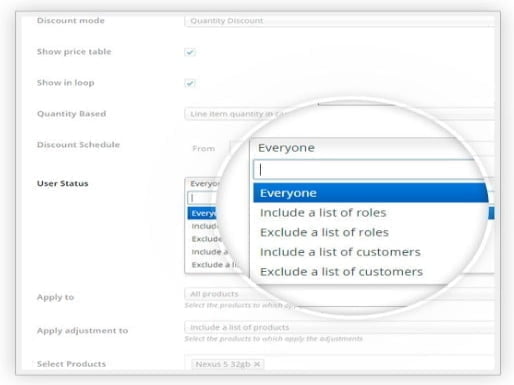This screenshot has width=514, height=385.
Task: Click the Apply to label
Action: tap(55, 297)
